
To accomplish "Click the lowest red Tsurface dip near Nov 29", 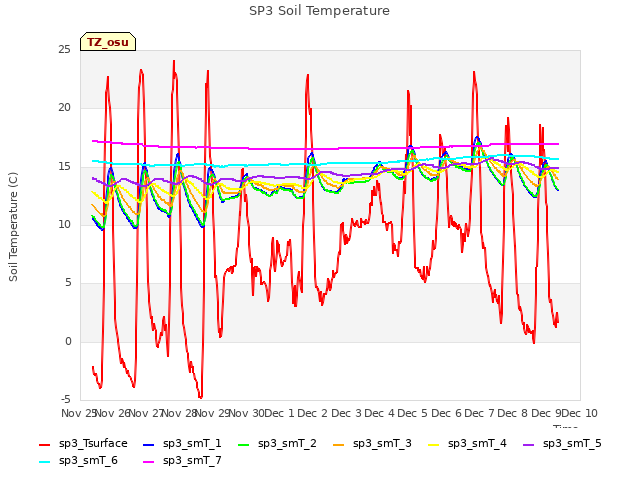I will 200,397.
